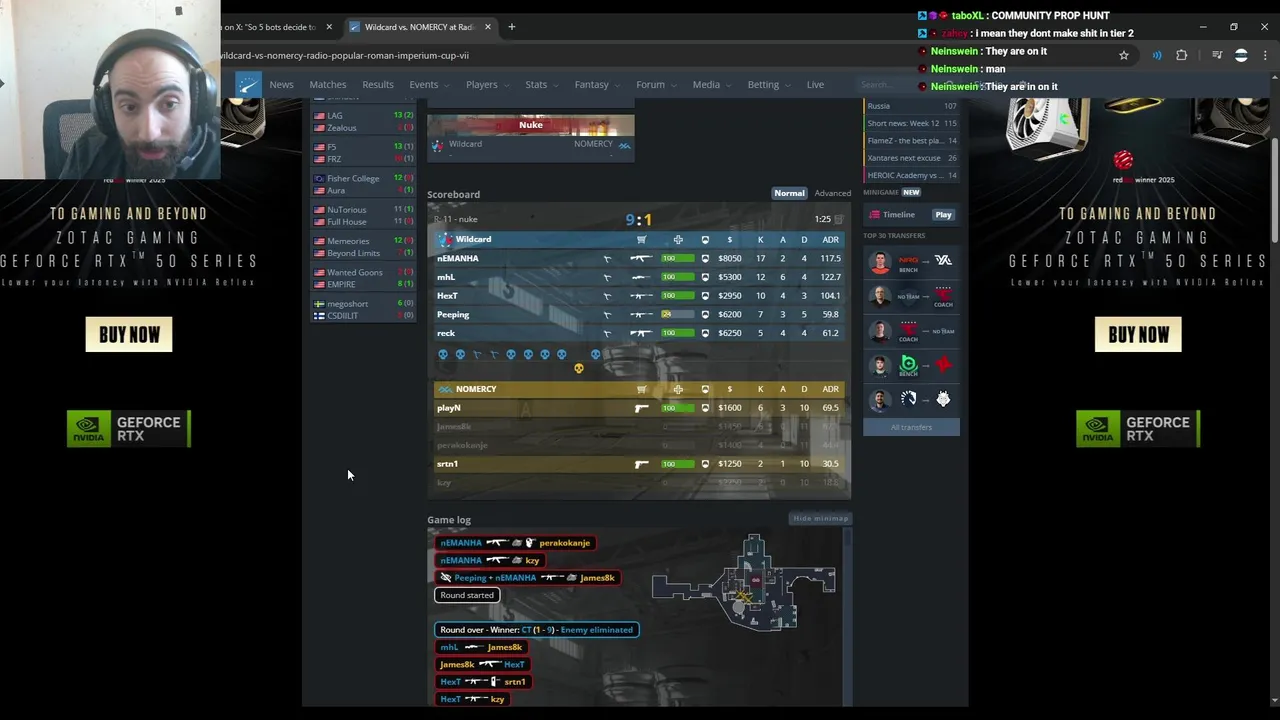1280x720 pixels.
Task: Click srtn1's pistol weapon icon
Action: [642, 464]
